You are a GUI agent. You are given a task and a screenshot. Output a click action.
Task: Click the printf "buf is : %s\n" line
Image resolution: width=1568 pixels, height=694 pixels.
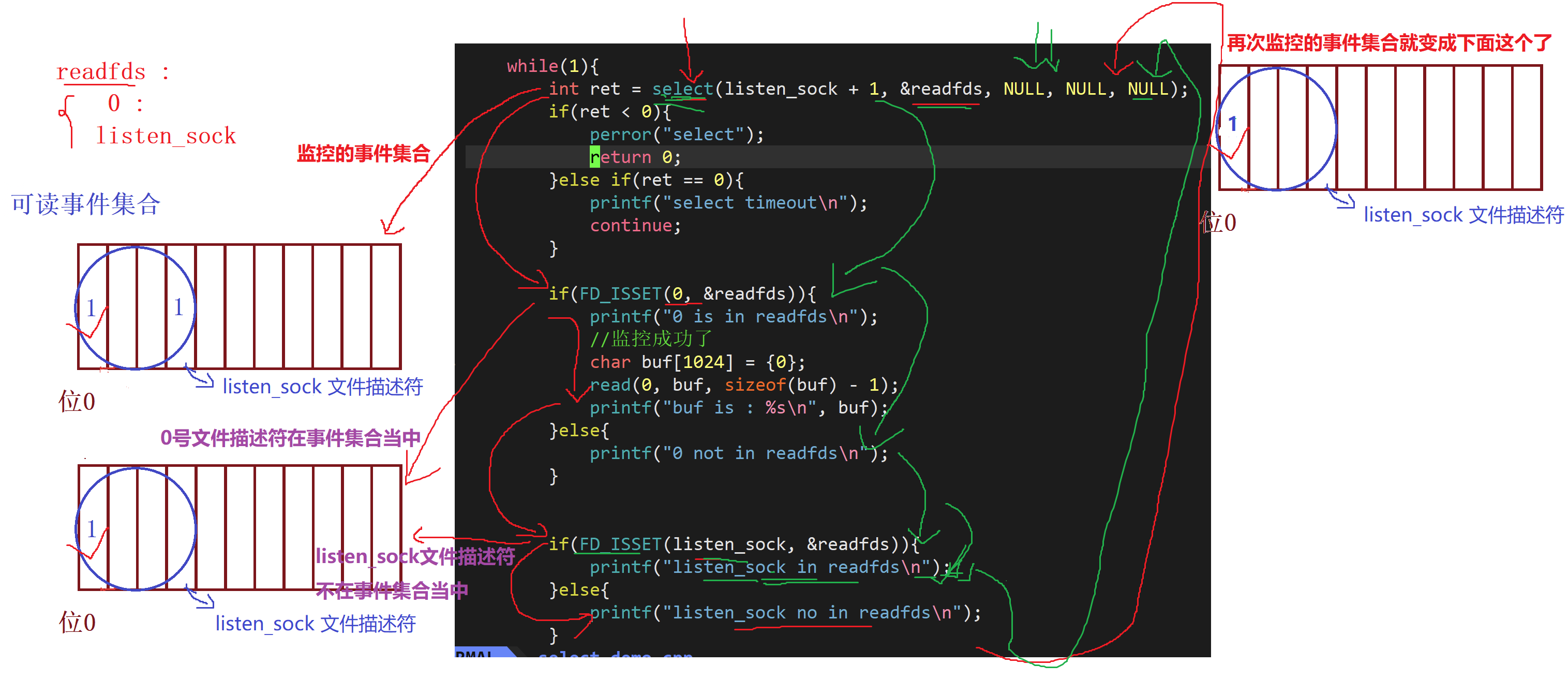[x=738, y=407]
